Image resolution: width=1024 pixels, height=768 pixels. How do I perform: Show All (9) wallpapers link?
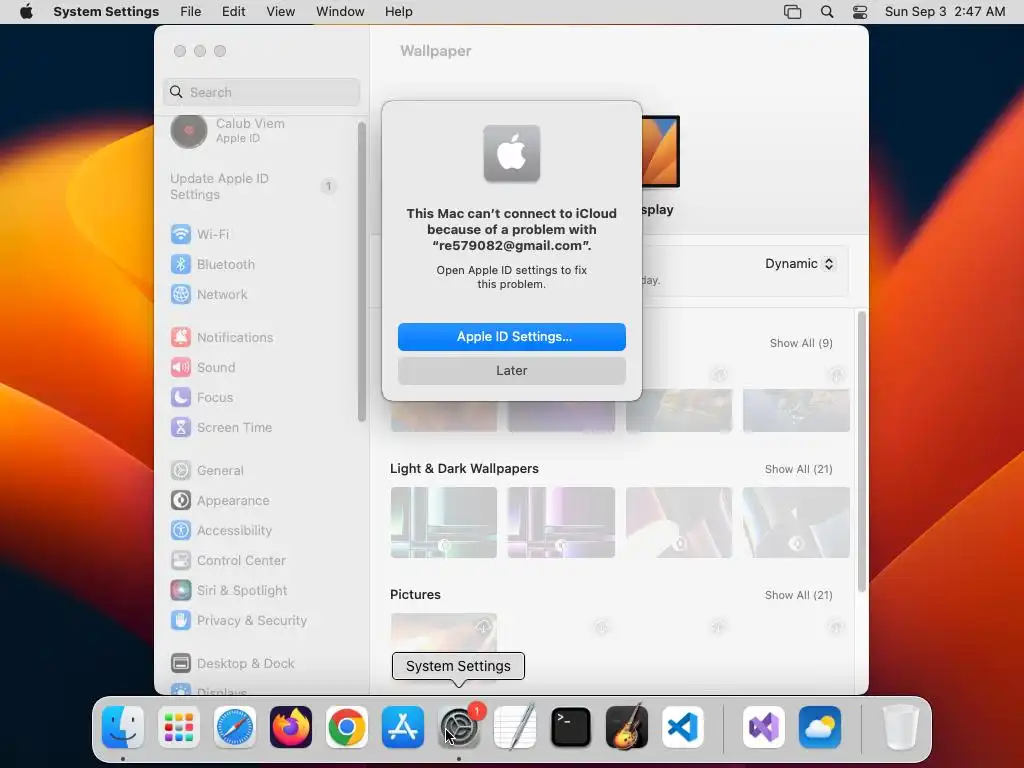(801, 344)
